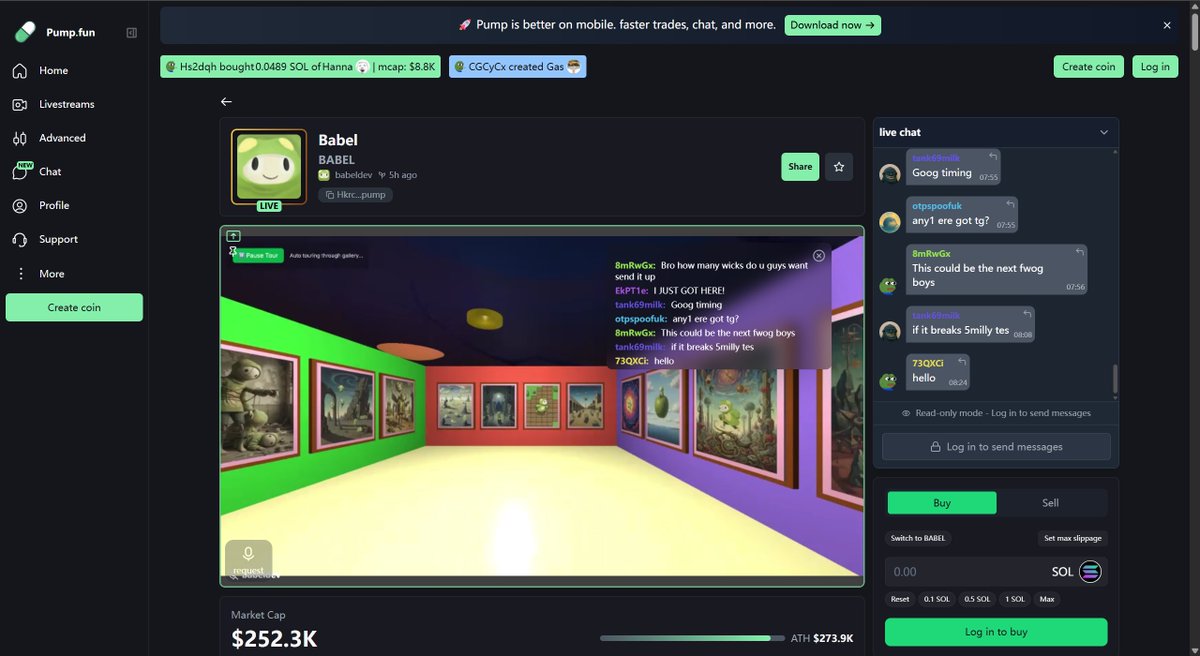Viewport: 1200px width, 656px height.
Task: Close the stream chat overlay
Action: coord(819,256)
